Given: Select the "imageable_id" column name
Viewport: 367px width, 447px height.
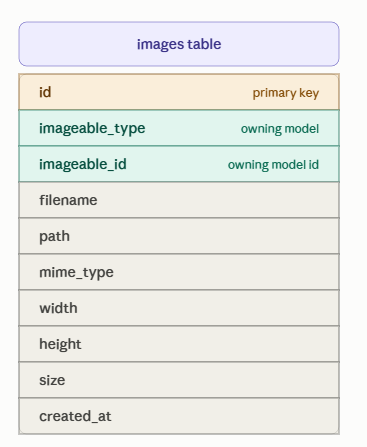Looking at the screenshot, I should pos(83,164).
